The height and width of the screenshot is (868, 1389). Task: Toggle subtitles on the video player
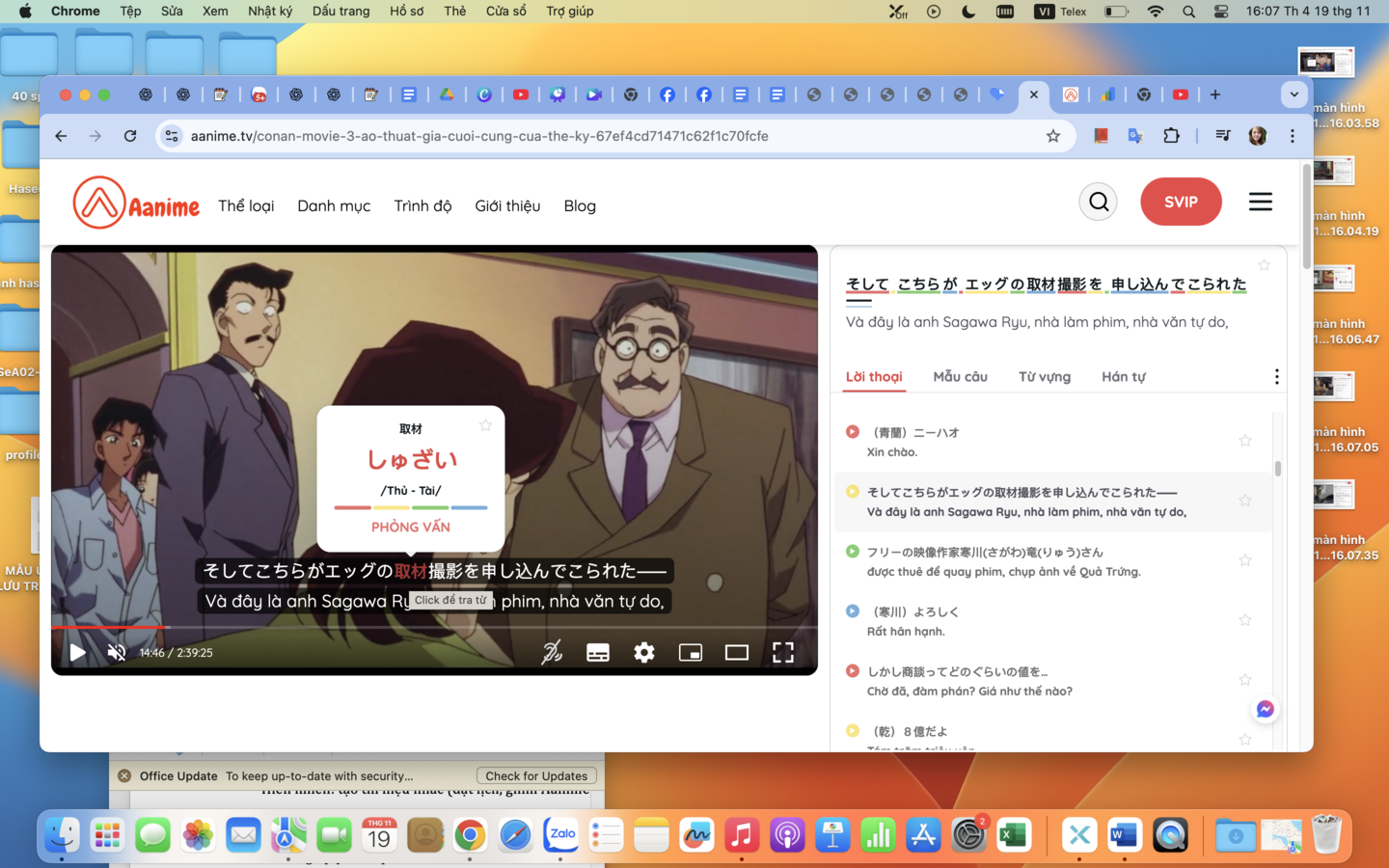(598, 653)
